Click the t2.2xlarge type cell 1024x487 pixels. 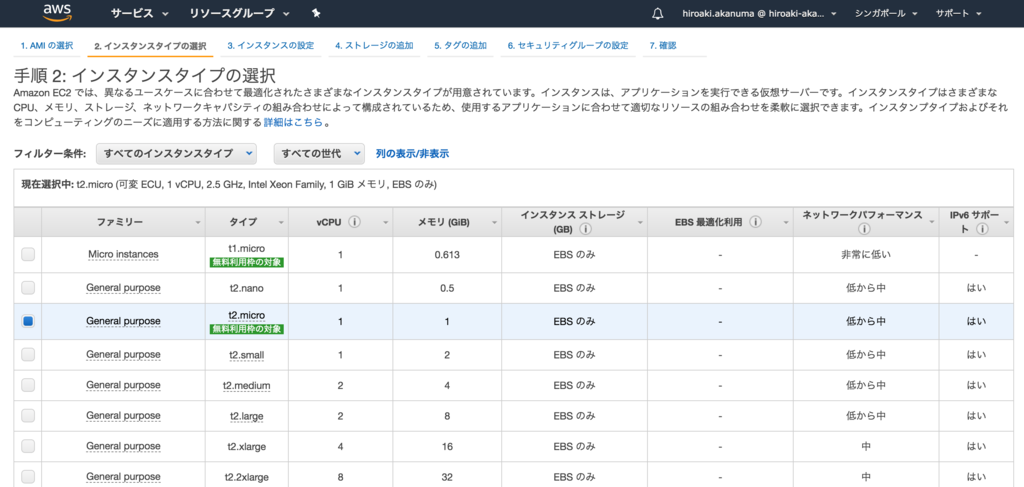click(247, 477)
